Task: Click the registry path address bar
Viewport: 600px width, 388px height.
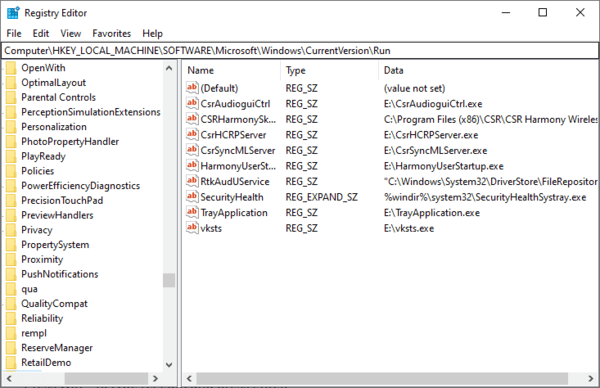Action: (300, 51)
